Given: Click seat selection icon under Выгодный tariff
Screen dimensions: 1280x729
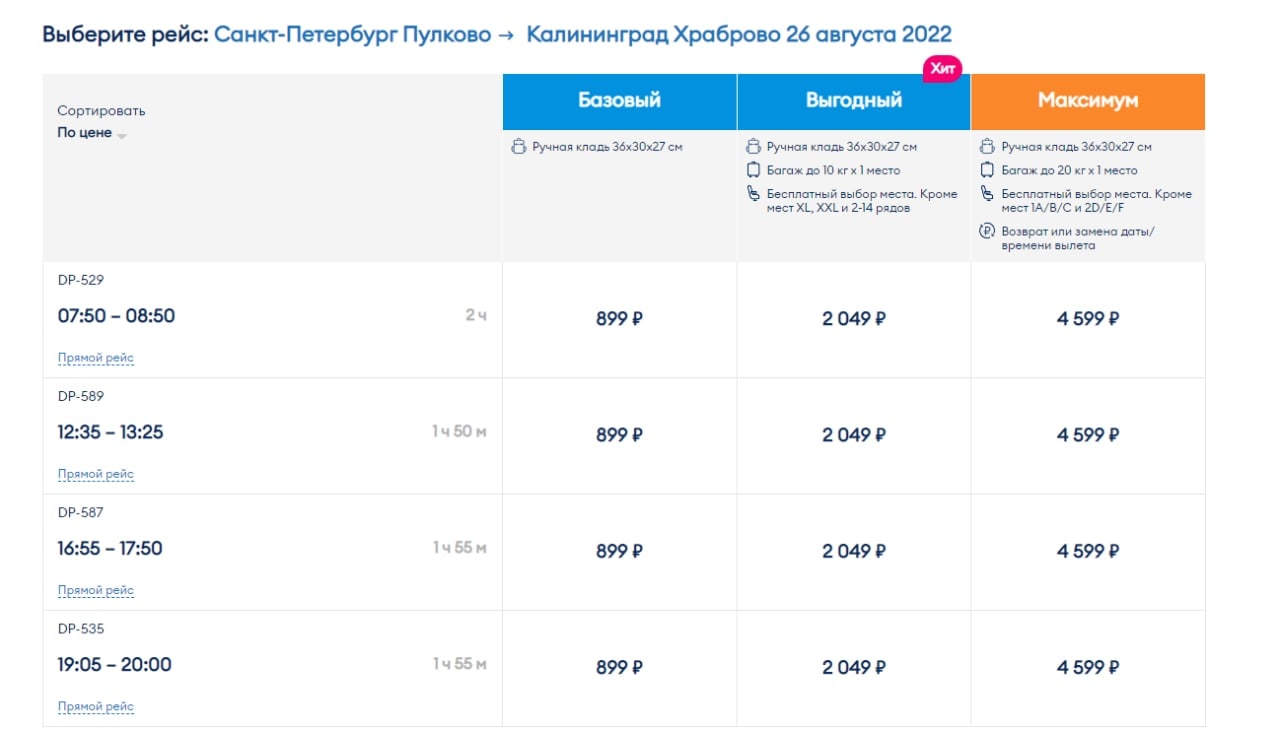Looking at the screenshot, I should coord(754,194).
